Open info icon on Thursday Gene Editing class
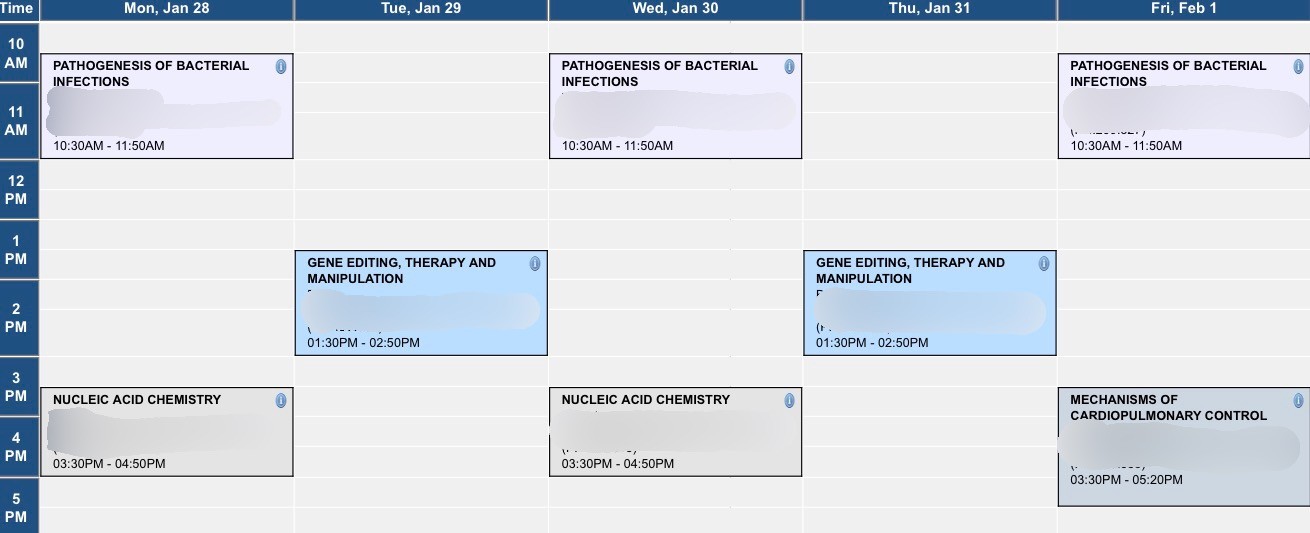This screenshot has height=533, width=1310. pos(1044,263)
